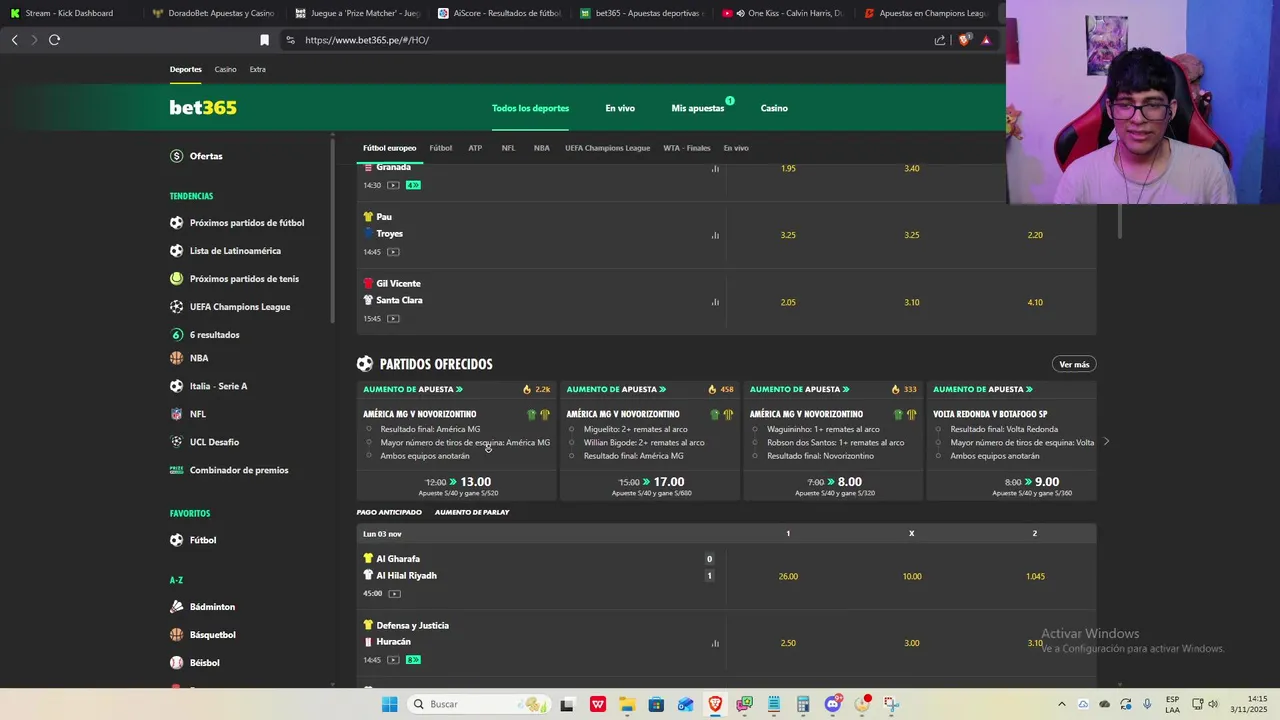1280x720 pixels.
Task: Click video icon for Gil Vicente match
Action: point(393,319)
